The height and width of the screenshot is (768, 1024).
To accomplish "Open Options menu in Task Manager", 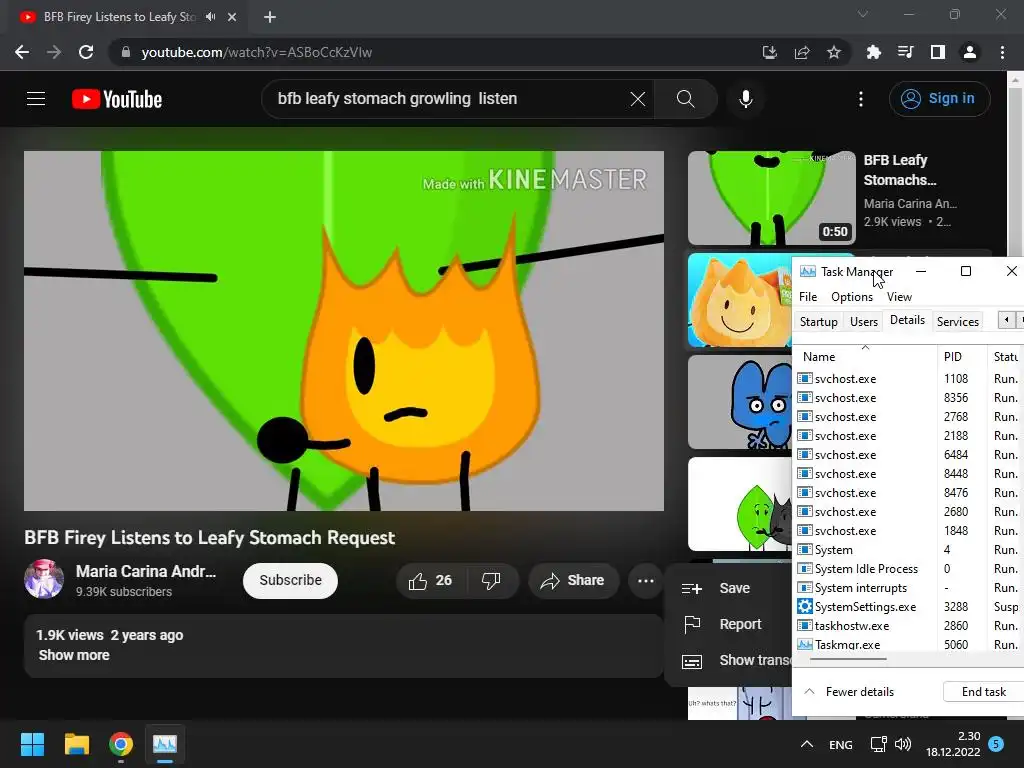I will [852, 296].
